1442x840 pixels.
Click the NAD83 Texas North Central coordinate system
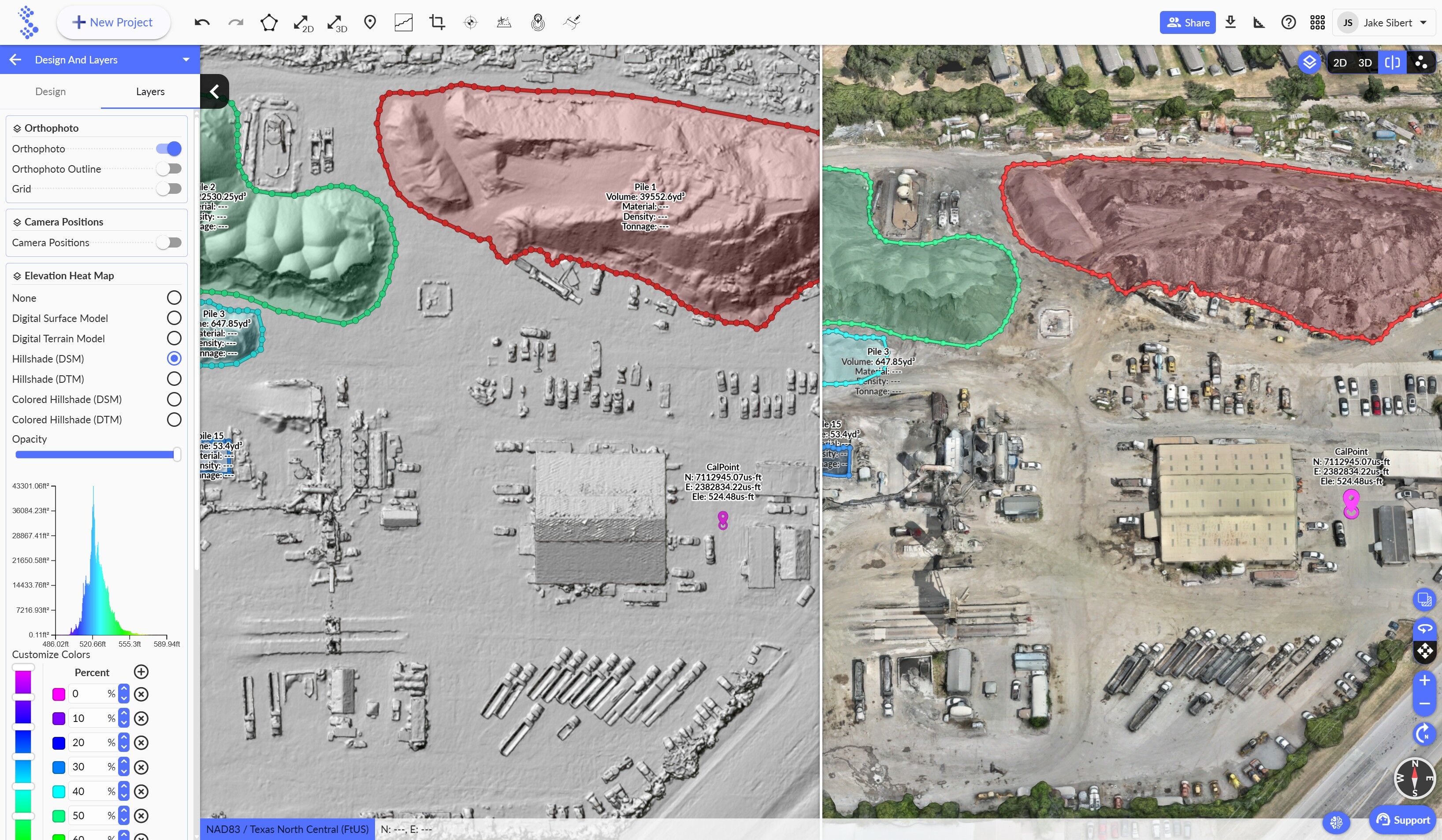[288, 829]
